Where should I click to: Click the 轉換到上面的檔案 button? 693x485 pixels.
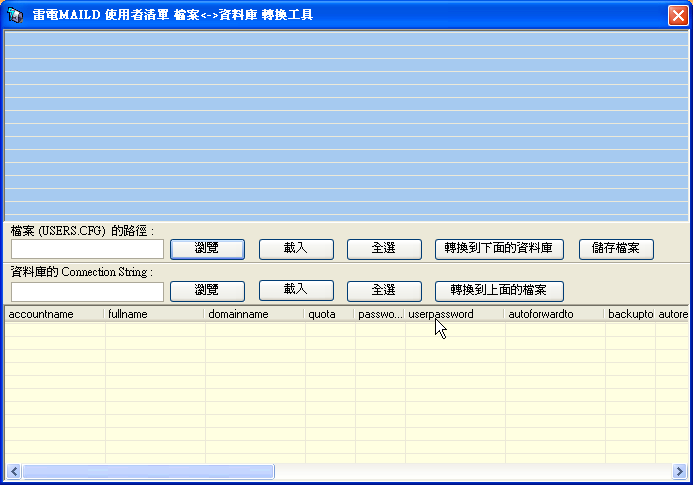500,291
